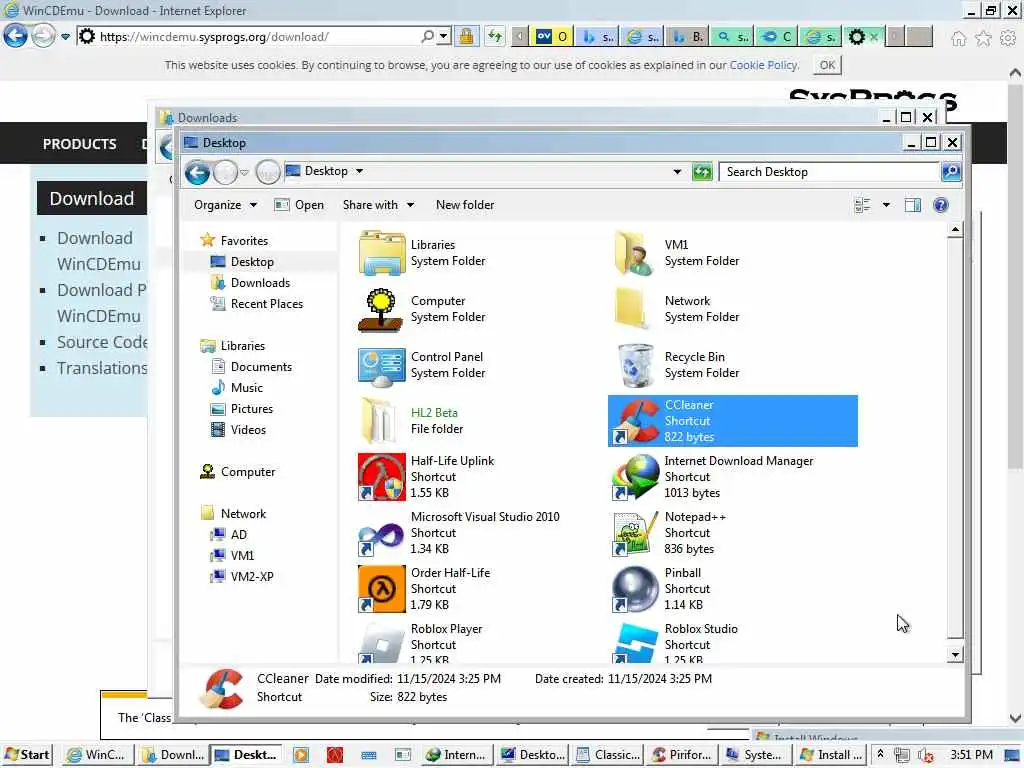The width and height of the screenshot is (1024, 768).
Task: Click the Back button in Desktop window
Action: pyautogui.click(x=197, y=172)
